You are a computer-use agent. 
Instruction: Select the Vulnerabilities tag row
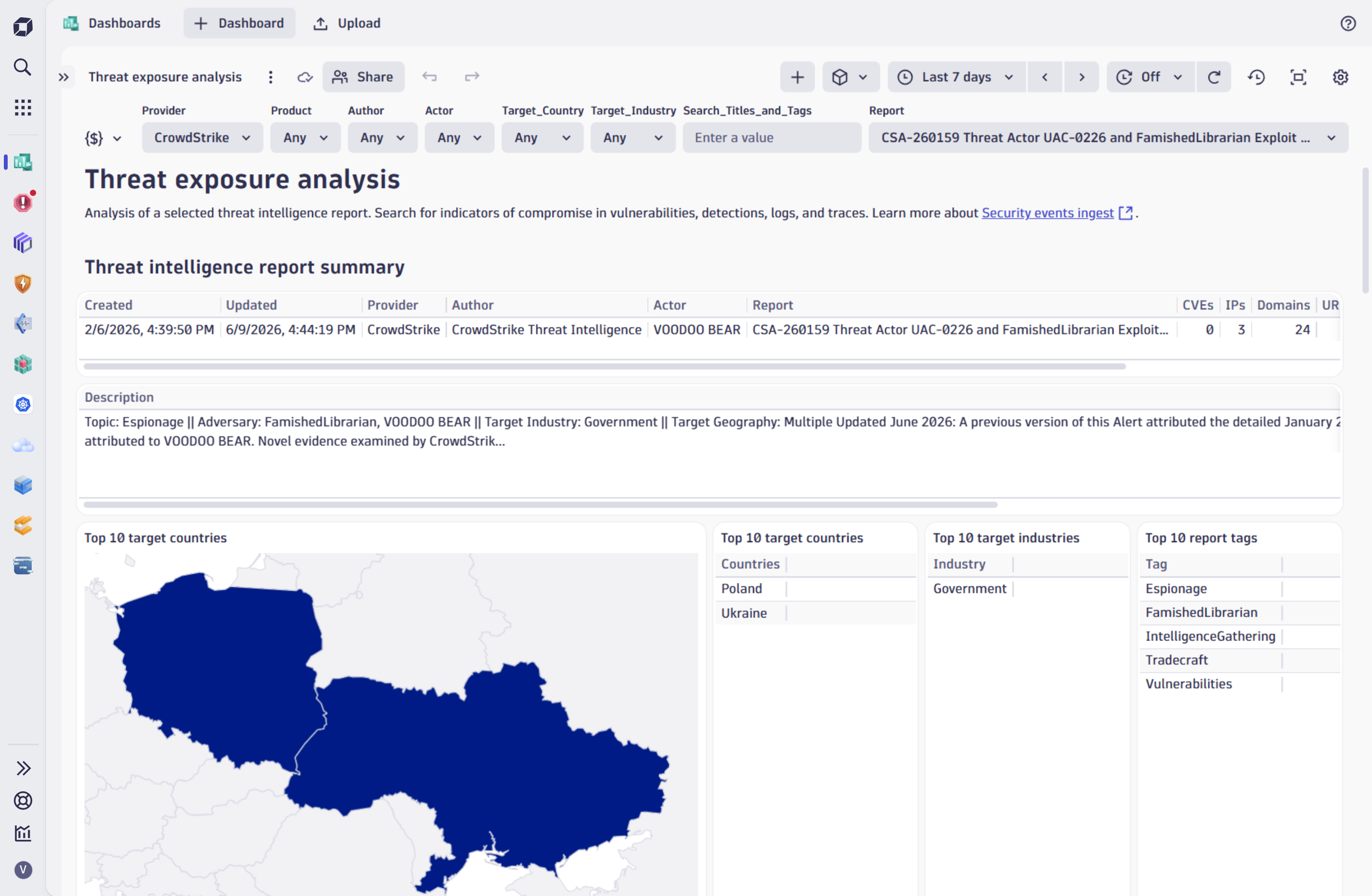coord(1240,684)
